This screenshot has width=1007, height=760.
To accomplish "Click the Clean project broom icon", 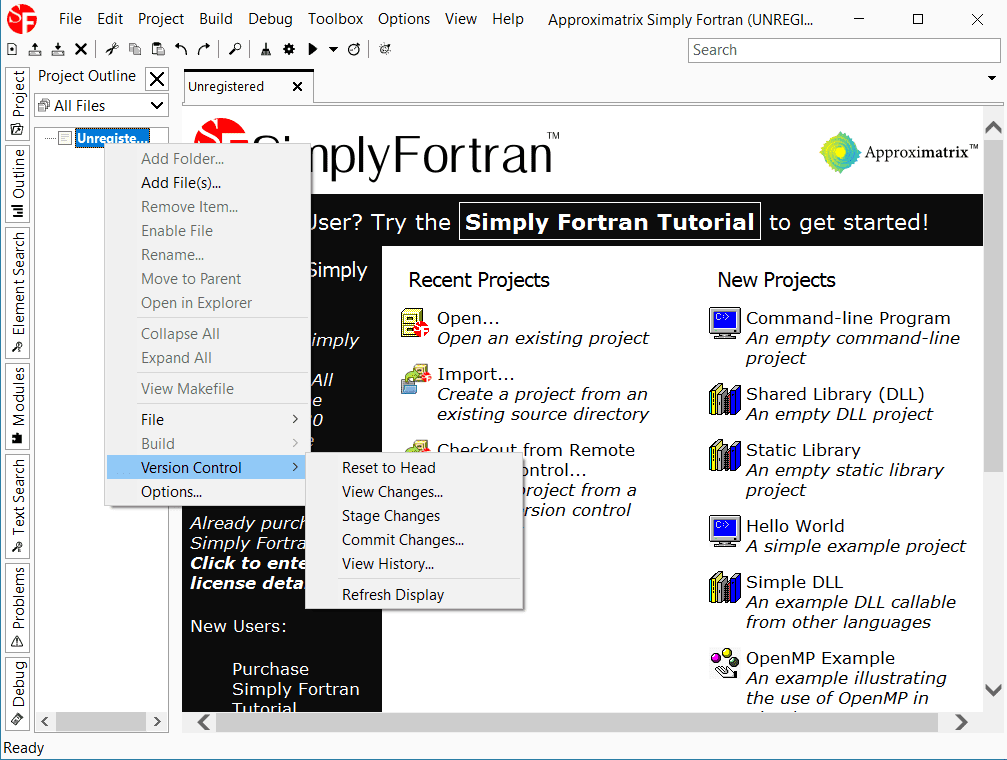I will point(266,49).
